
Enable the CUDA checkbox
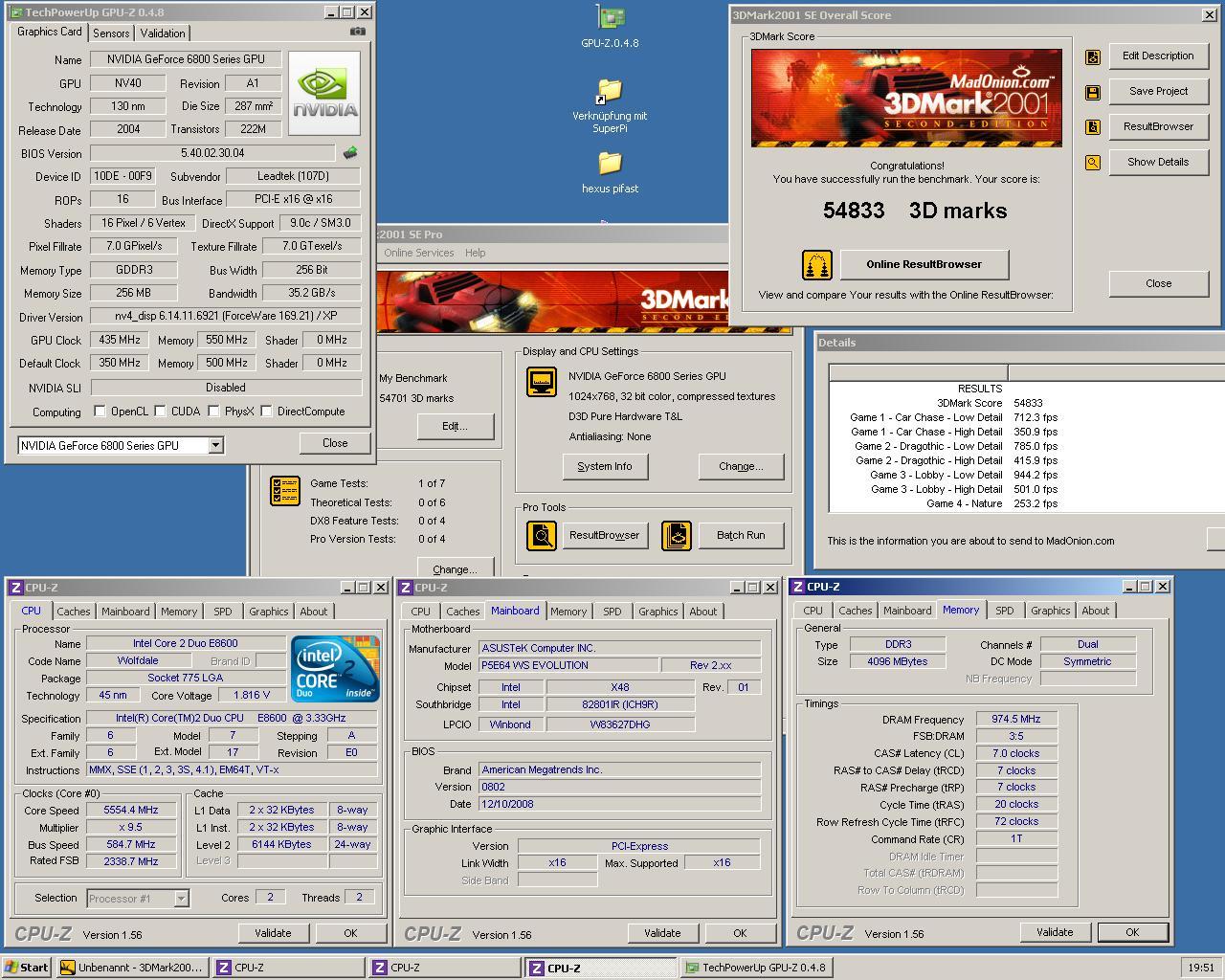point(160,412)
